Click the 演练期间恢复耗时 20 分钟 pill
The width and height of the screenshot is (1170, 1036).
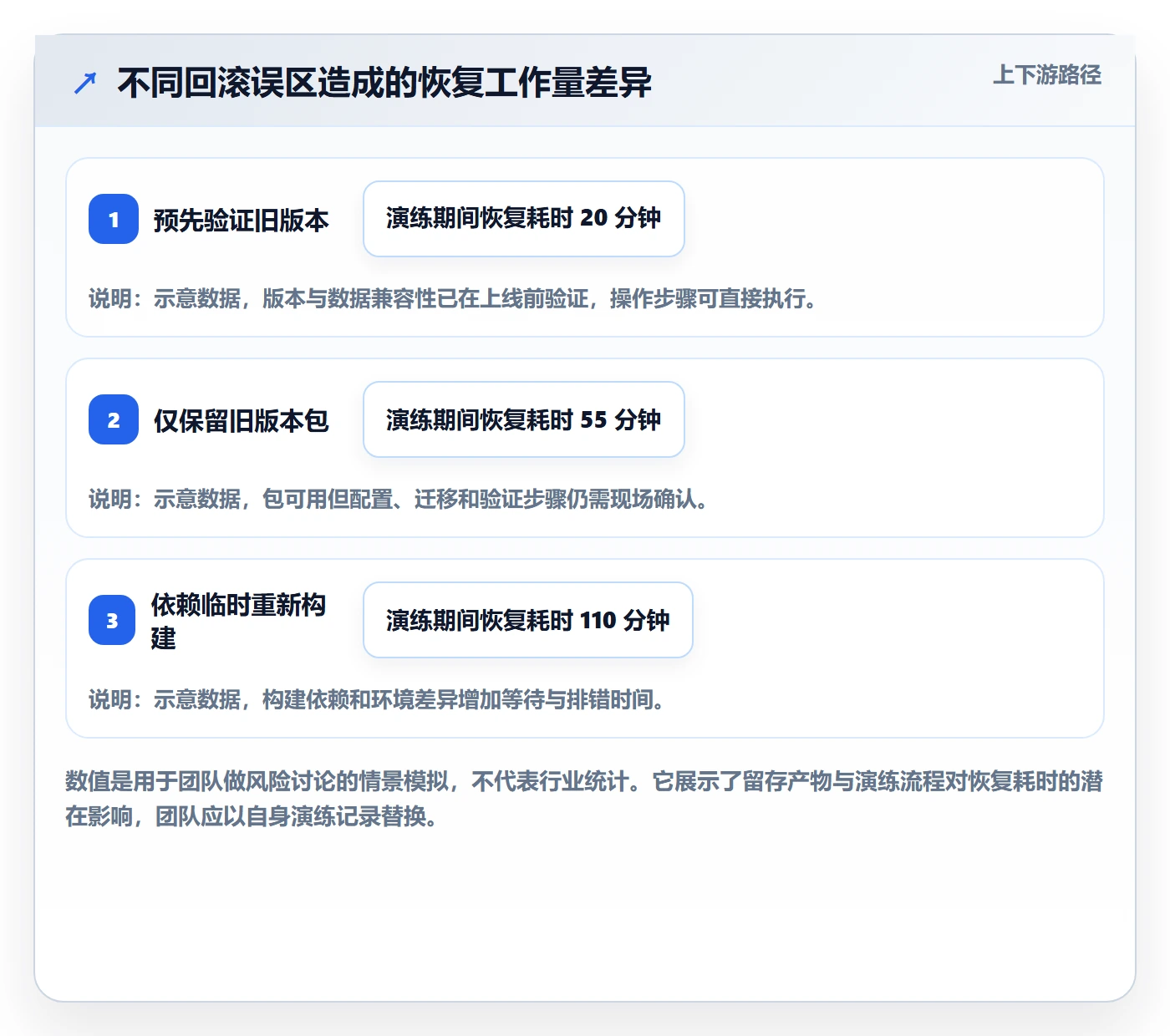click(524, 219)
